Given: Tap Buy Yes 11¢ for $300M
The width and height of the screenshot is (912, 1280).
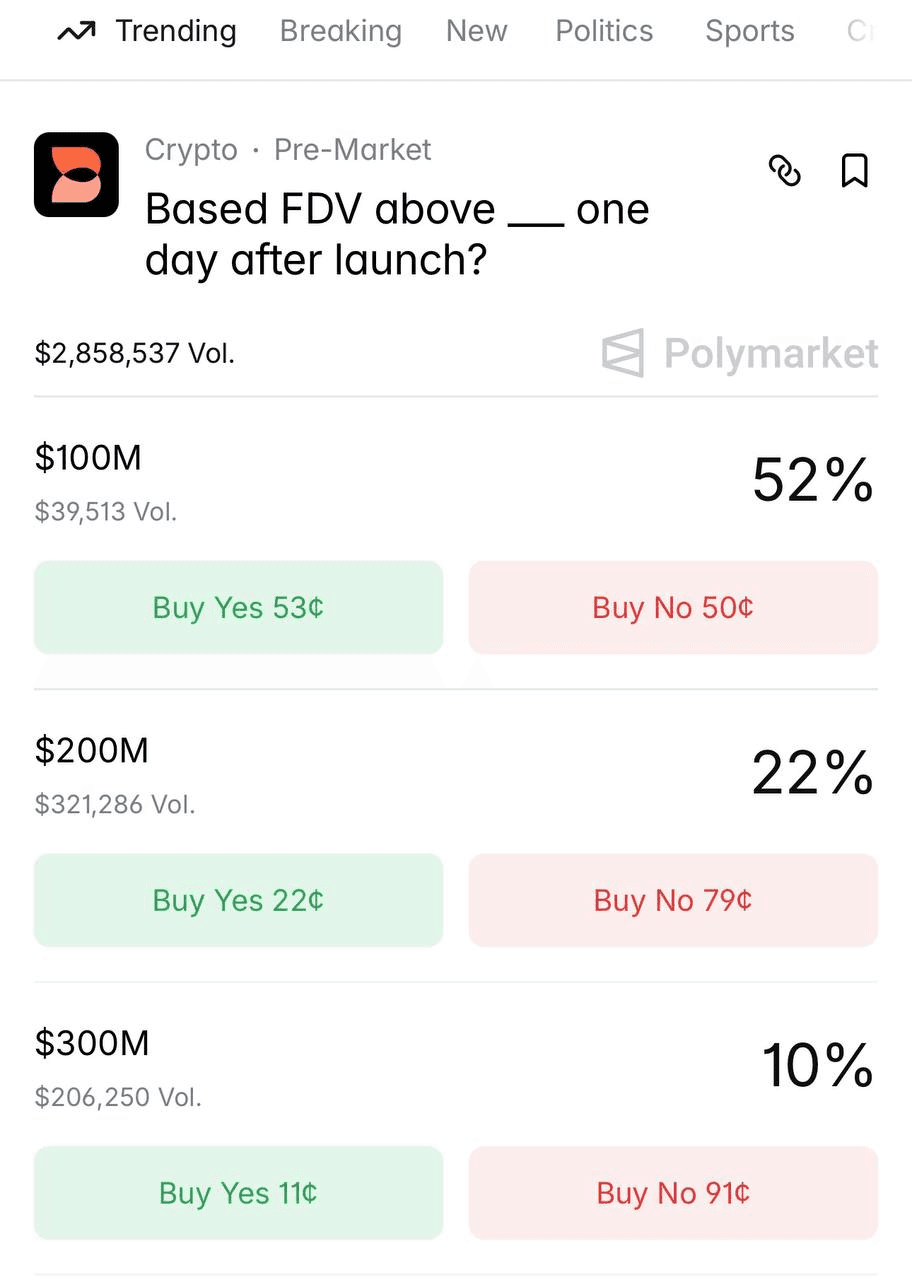Looking at the screenshot, I should 238,1193.
